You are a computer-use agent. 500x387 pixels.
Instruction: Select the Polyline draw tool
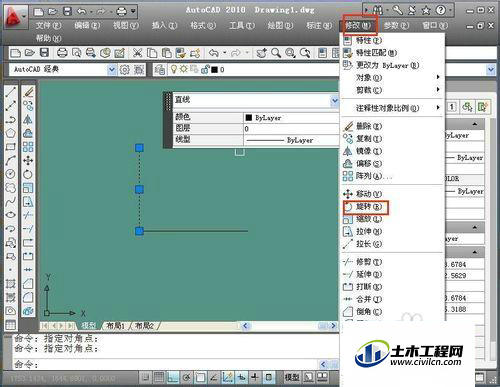pos(11,119)
